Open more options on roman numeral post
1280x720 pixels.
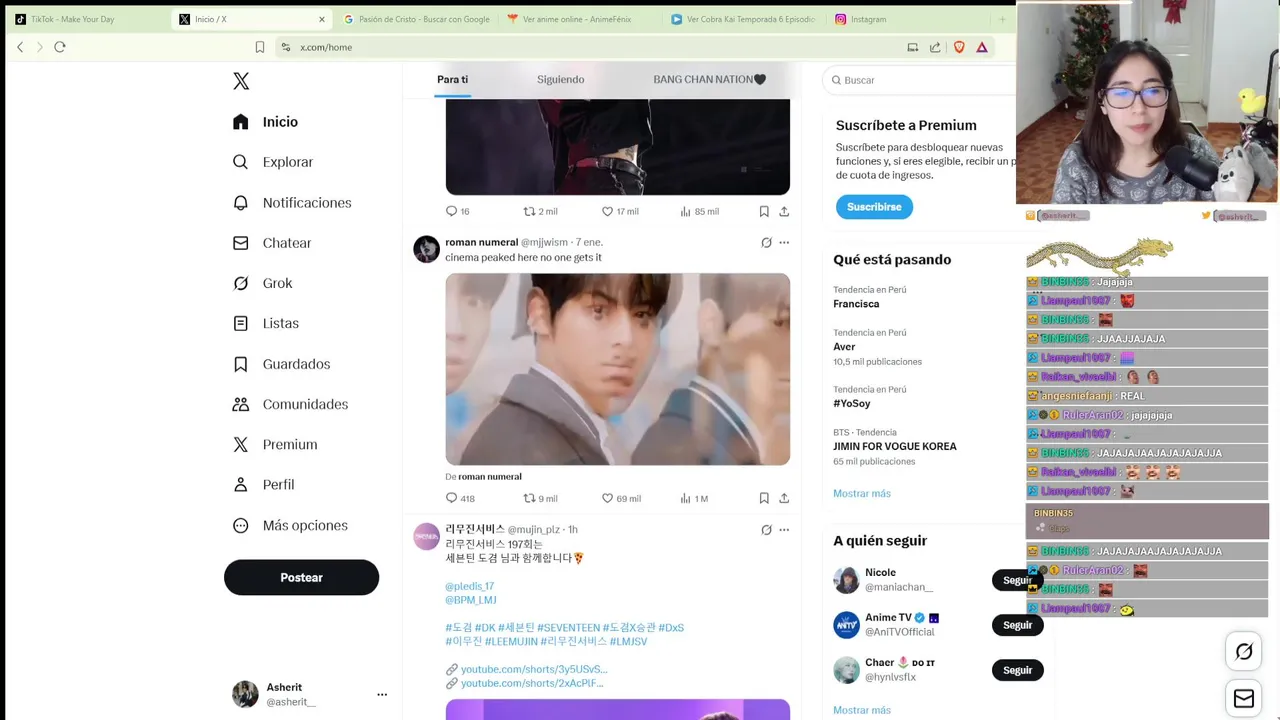[784, 242]
